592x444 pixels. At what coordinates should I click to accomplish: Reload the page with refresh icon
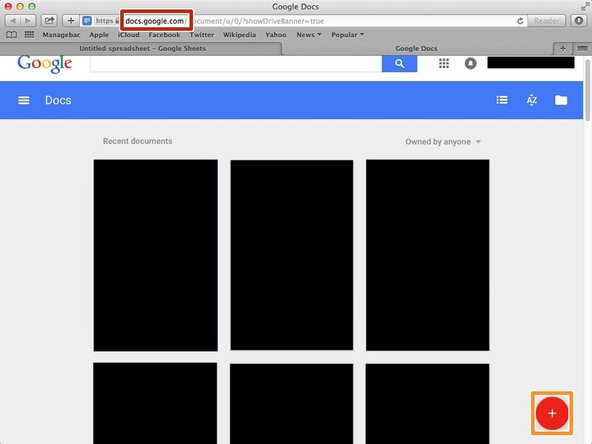coord(520,21)
